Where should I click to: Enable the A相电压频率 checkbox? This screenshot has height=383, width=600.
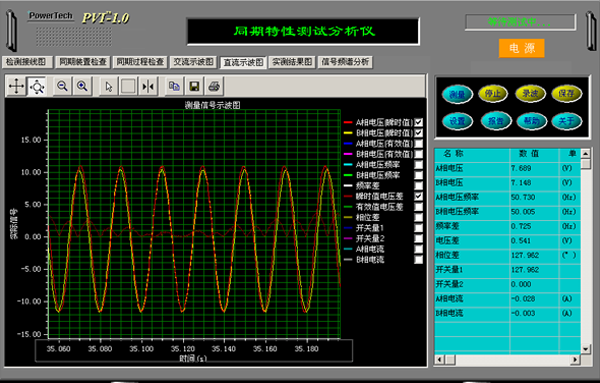pos(419,165)
